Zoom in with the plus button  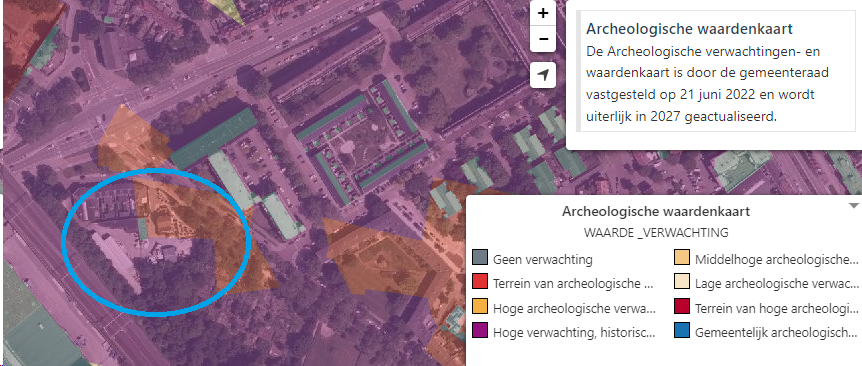[x=543, y=14]
